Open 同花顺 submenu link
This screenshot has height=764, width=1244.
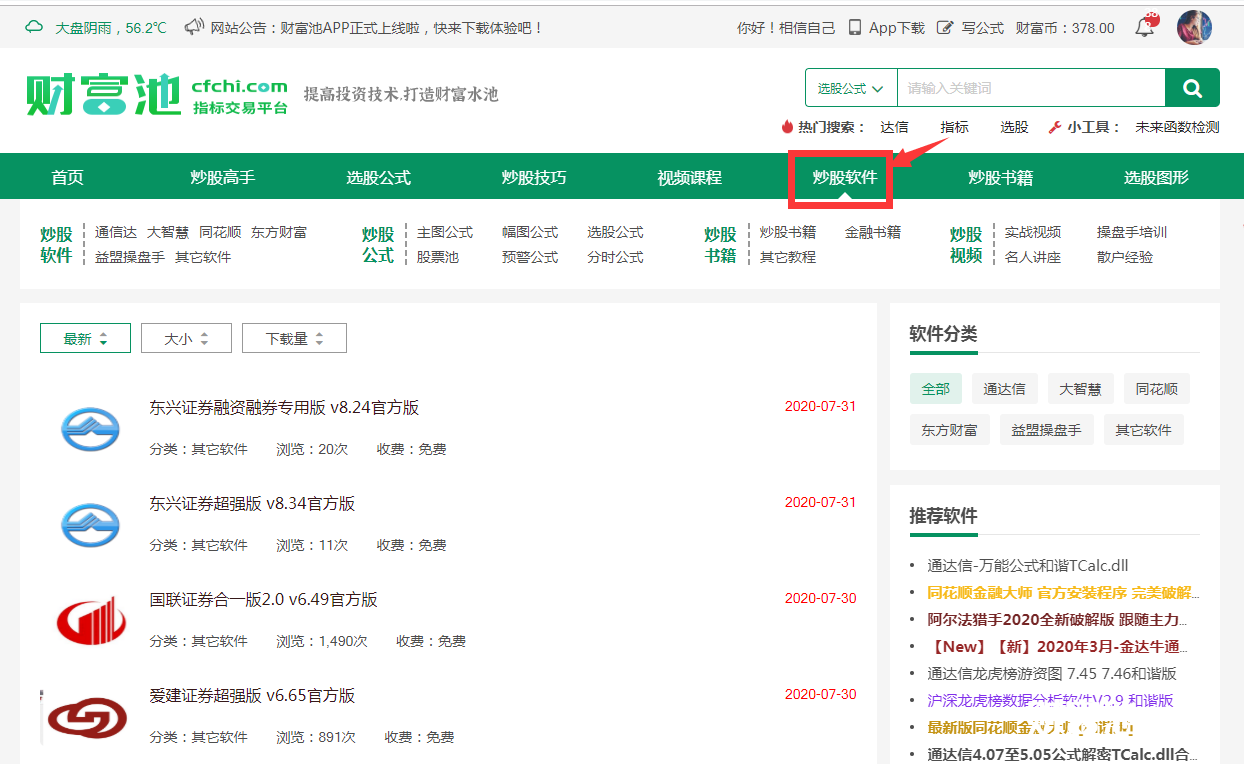[220, 232]
